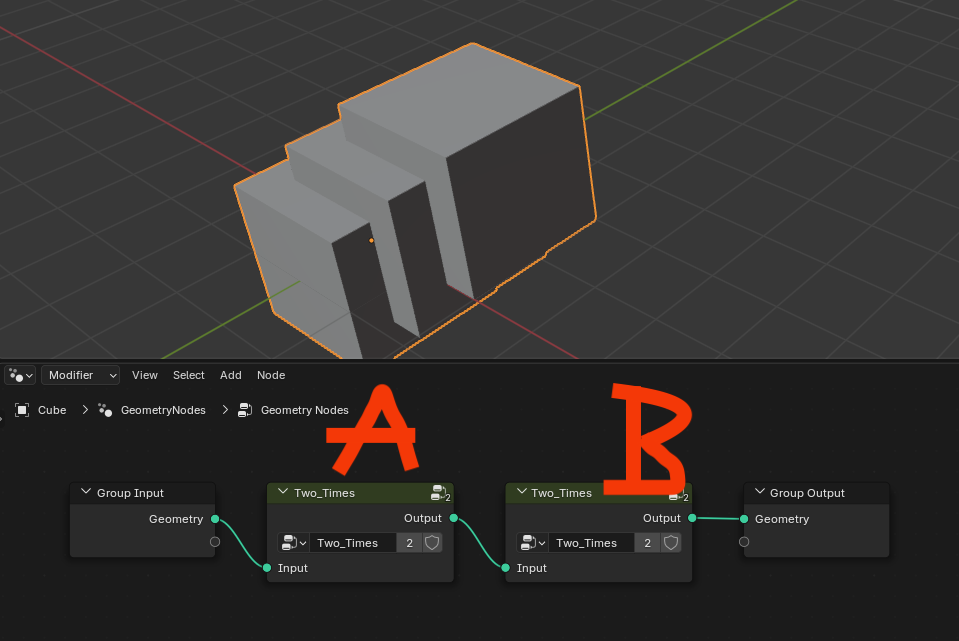Image resolution: width=959 pixels, height=641 pixels.
Task: Click the Output socket of the Two_Times node feeding Group Output
Action: point(692,518)
